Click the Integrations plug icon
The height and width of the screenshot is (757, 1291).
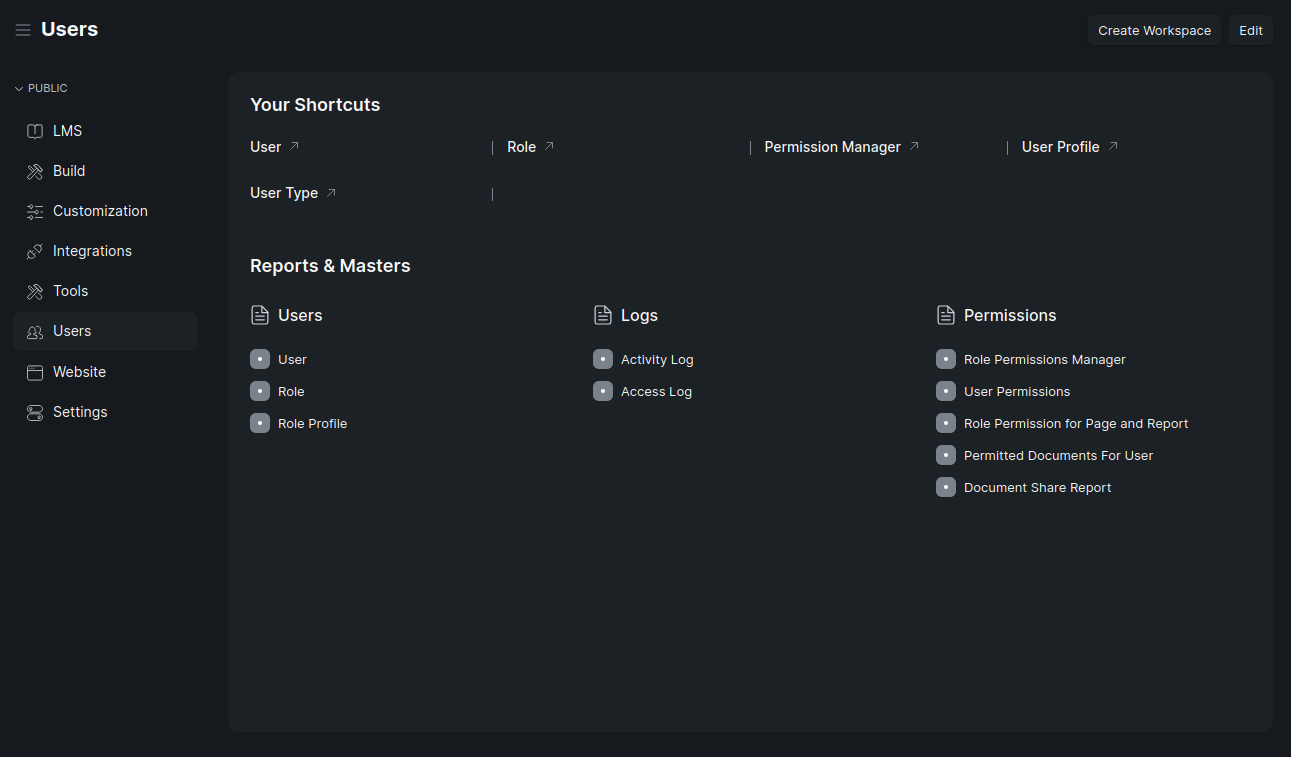tap(35, 251)
